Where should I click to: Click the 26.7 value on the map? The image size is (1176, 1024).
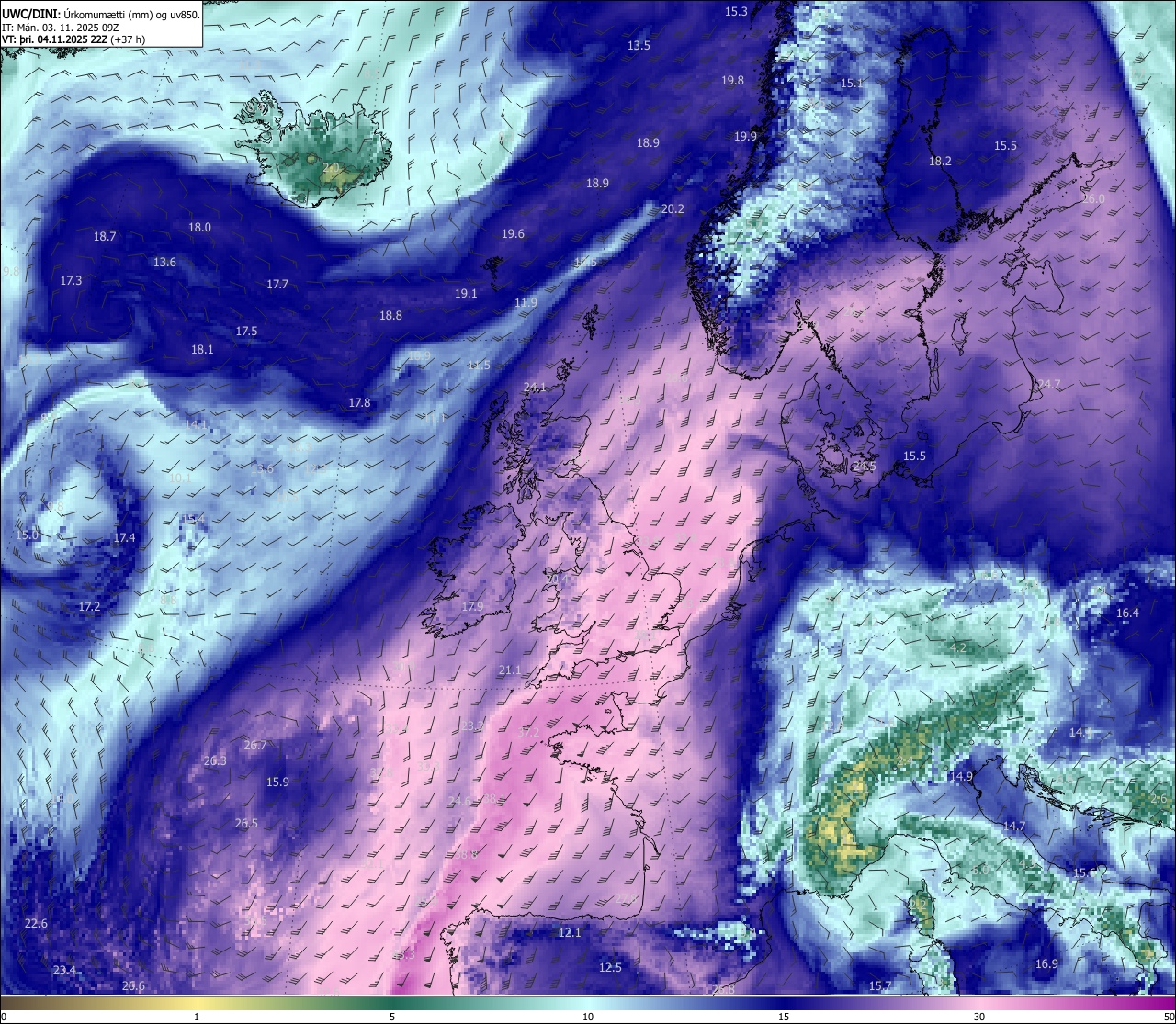coord(254,746)
